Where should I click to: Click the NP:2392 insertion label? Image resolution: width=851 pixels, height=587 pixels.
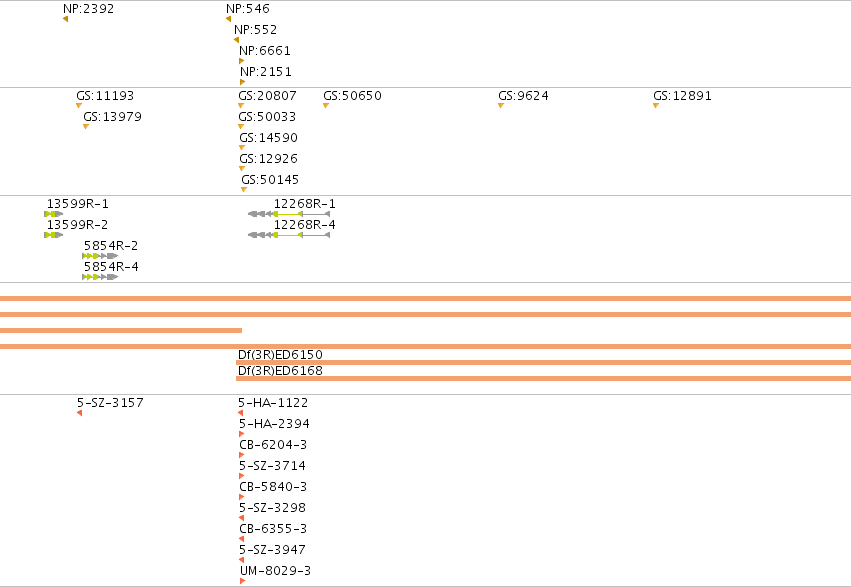point(88,9)
